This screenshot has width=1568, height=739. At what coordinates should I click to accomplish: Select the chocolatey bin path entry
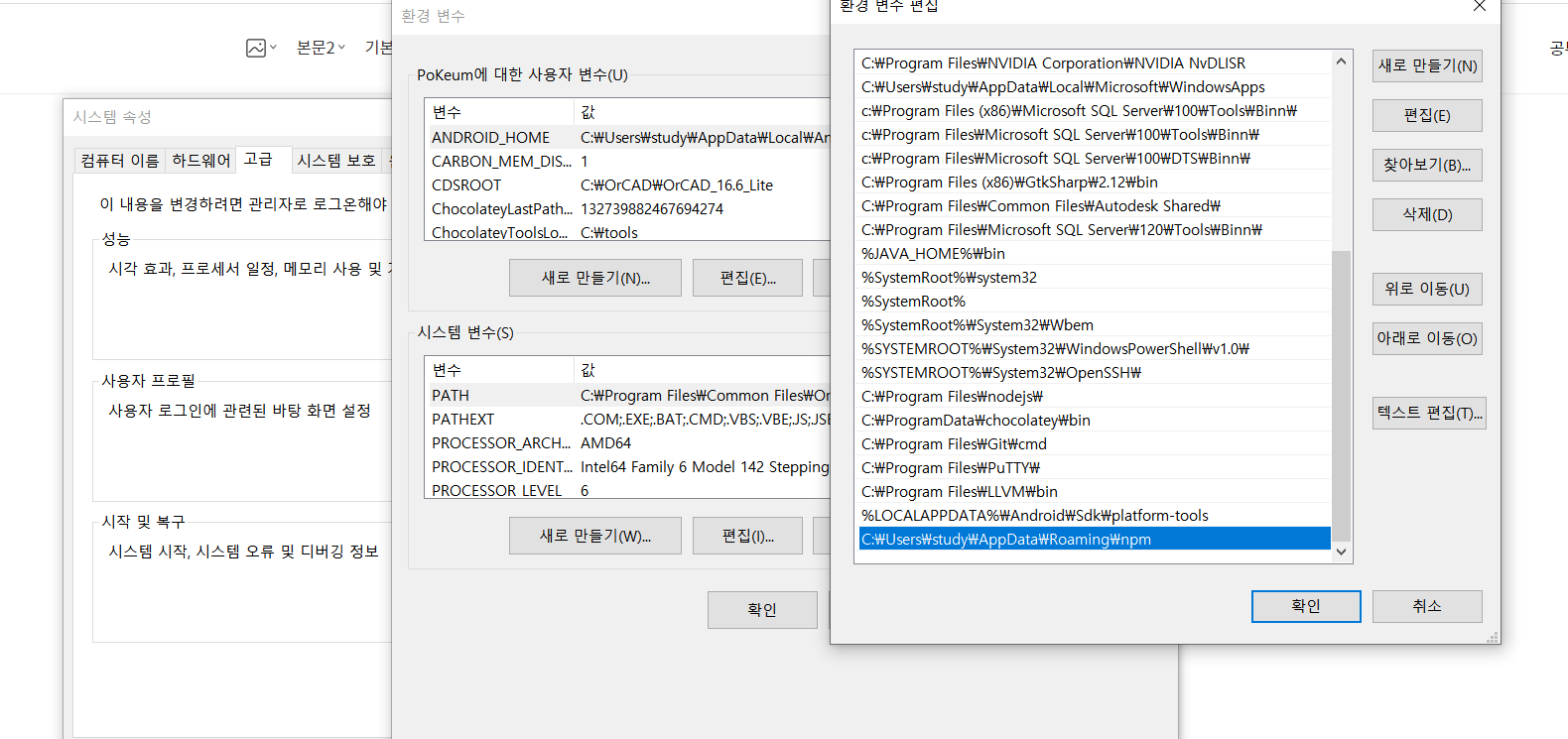[1094, 420]
